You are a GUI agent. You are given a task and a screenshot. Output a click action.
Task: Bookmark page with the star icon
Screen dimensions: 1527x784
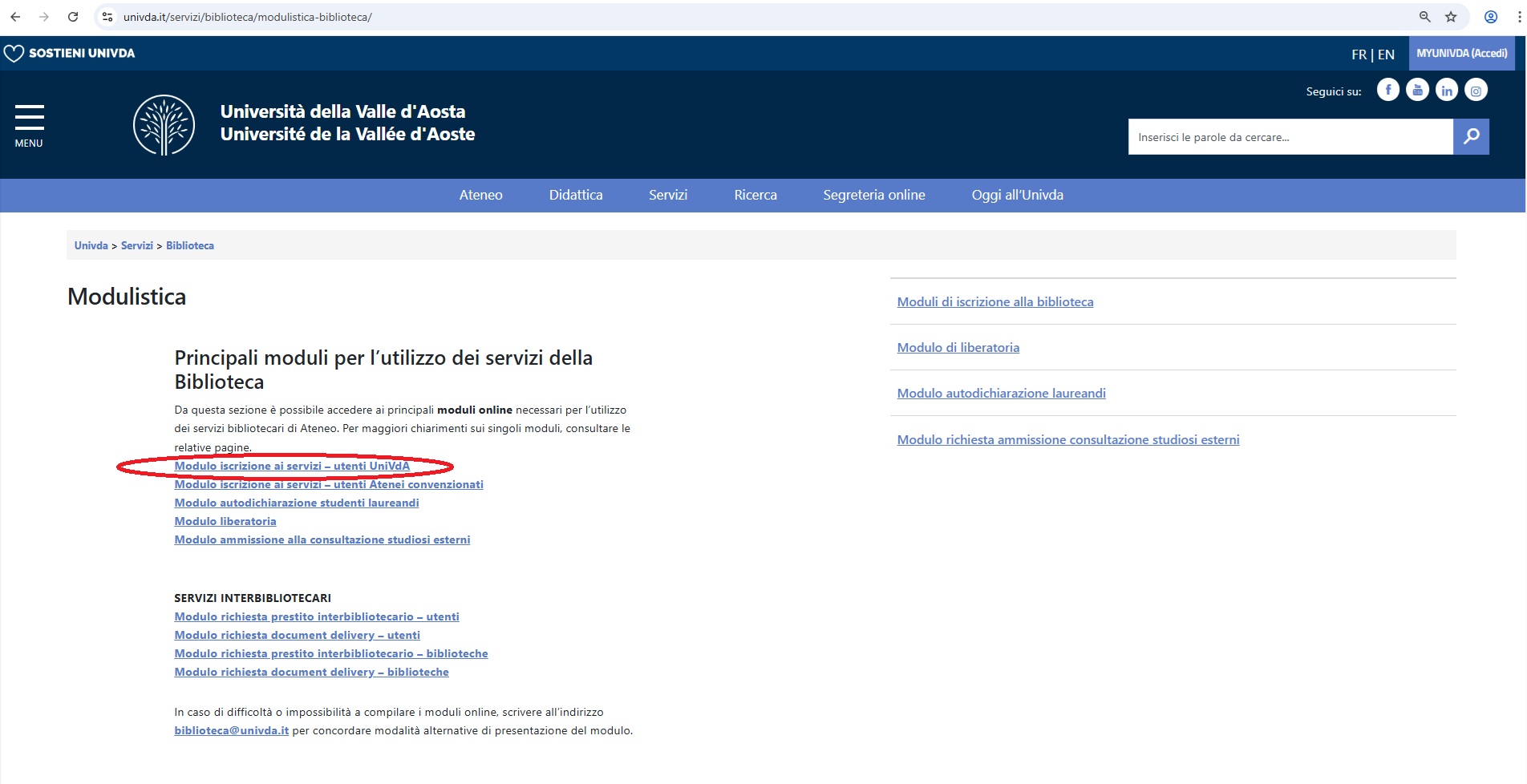[x=1451, y=17]
